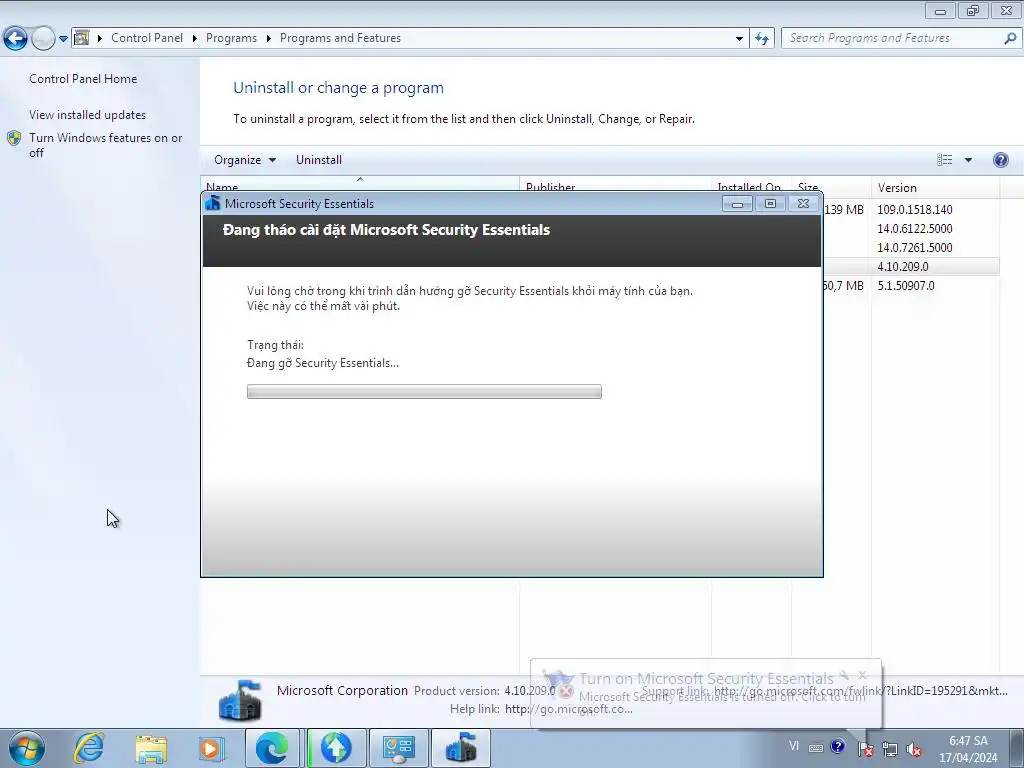The height and width of the screenshot is (768, 1024).
Task: Click the Change your view icon
Action: tap(944, 160)
